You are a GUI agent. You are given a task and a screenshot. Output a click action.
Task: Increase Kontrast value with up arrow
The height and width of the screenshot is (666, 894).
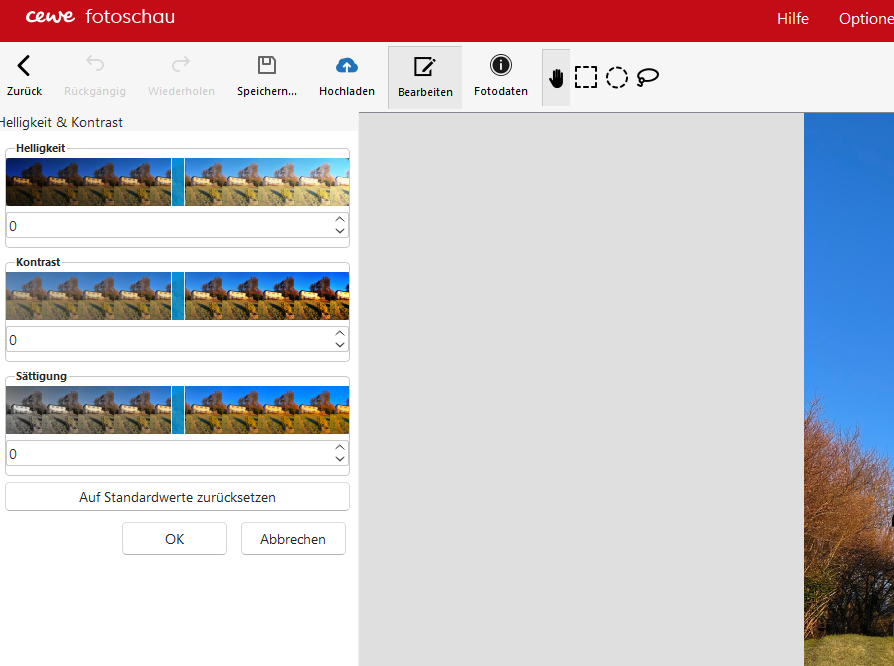[x=340, y=333]
